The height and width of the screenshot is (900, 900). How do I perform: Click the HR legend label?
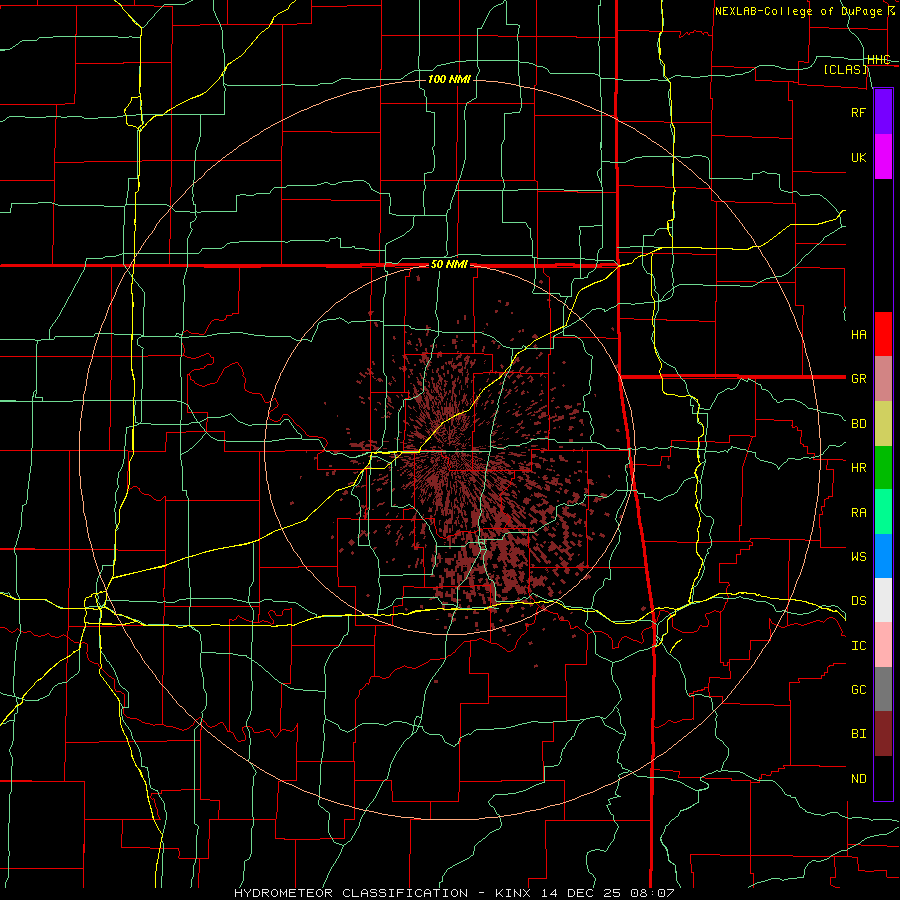point(858,468)
